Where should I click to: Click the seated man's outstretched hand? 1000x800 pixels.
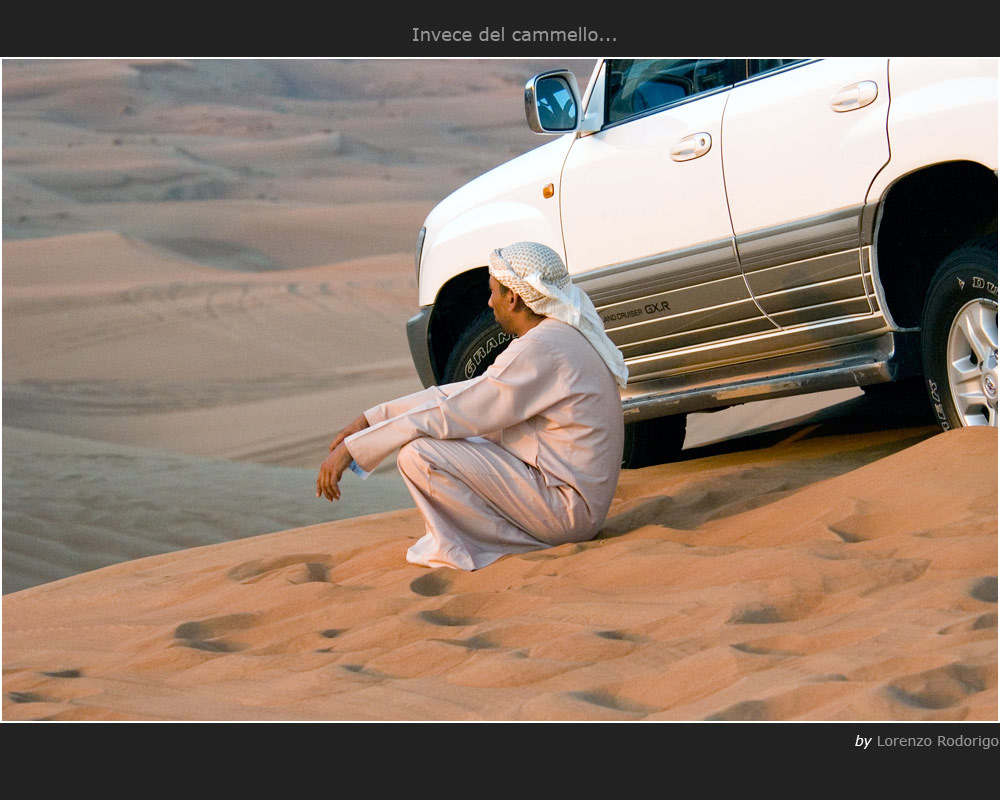[332, 474]
